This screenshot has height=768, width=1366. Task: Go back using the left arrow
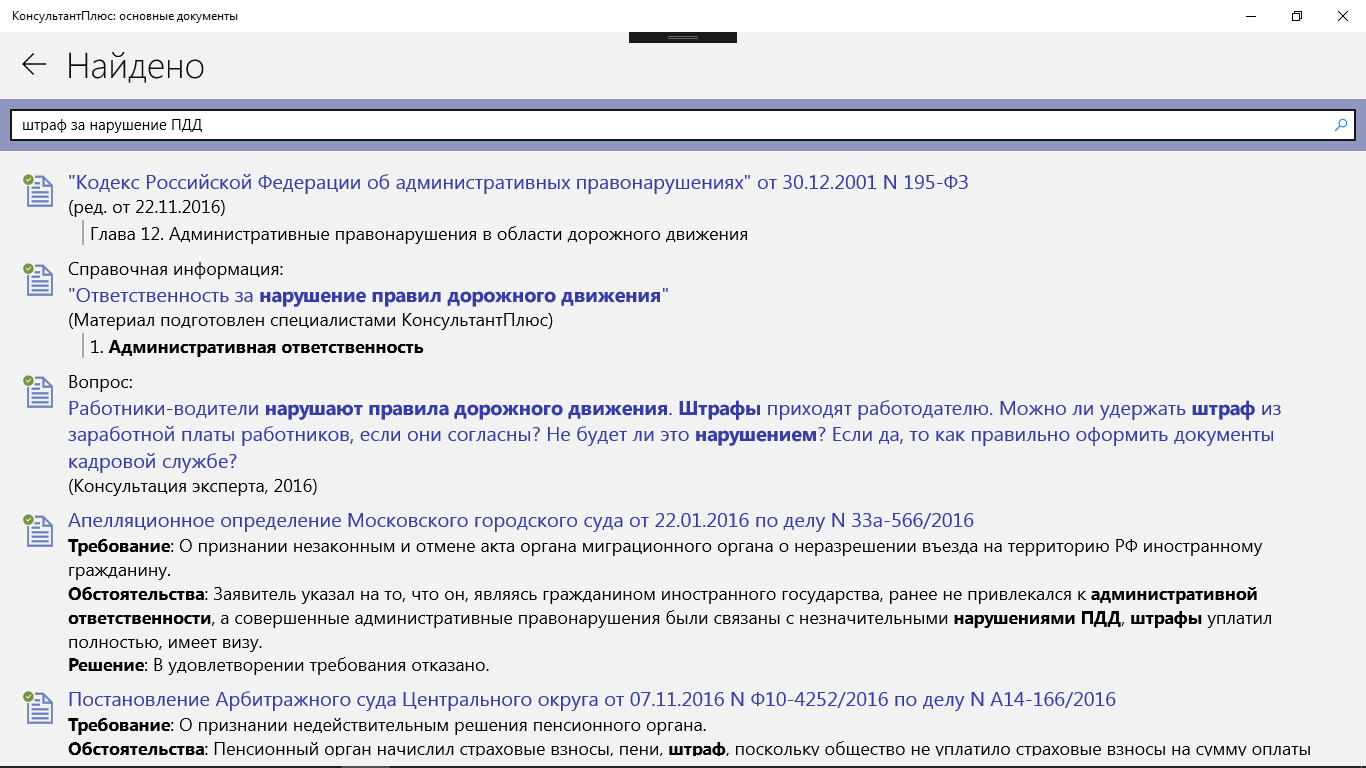click(34, 65)
